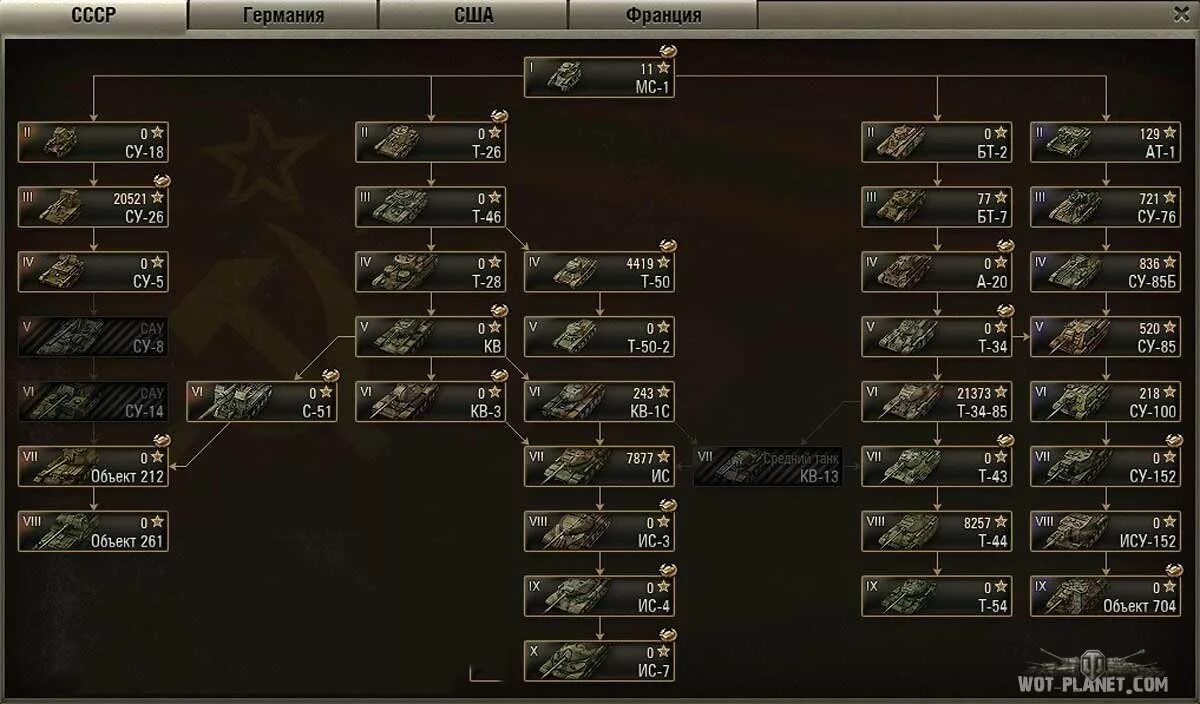Switch to the США nation tab
The width and height of the screenshot is (1200, 704).
473,15
